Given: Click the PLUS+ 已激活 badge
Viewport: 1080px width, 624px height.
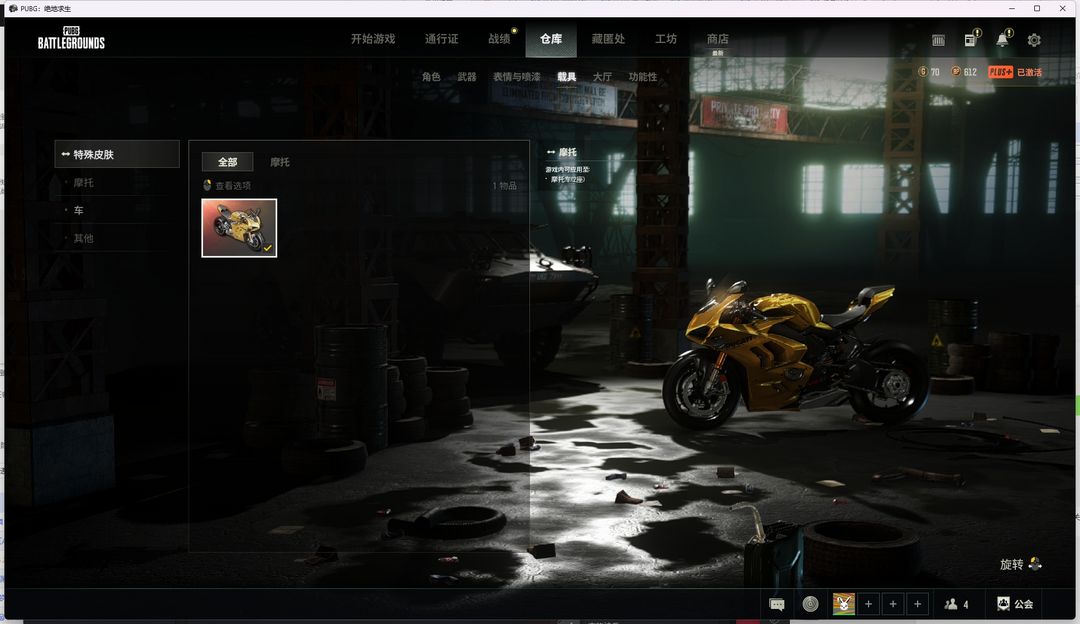Looking at the screenshot, I should [1014, 72].
